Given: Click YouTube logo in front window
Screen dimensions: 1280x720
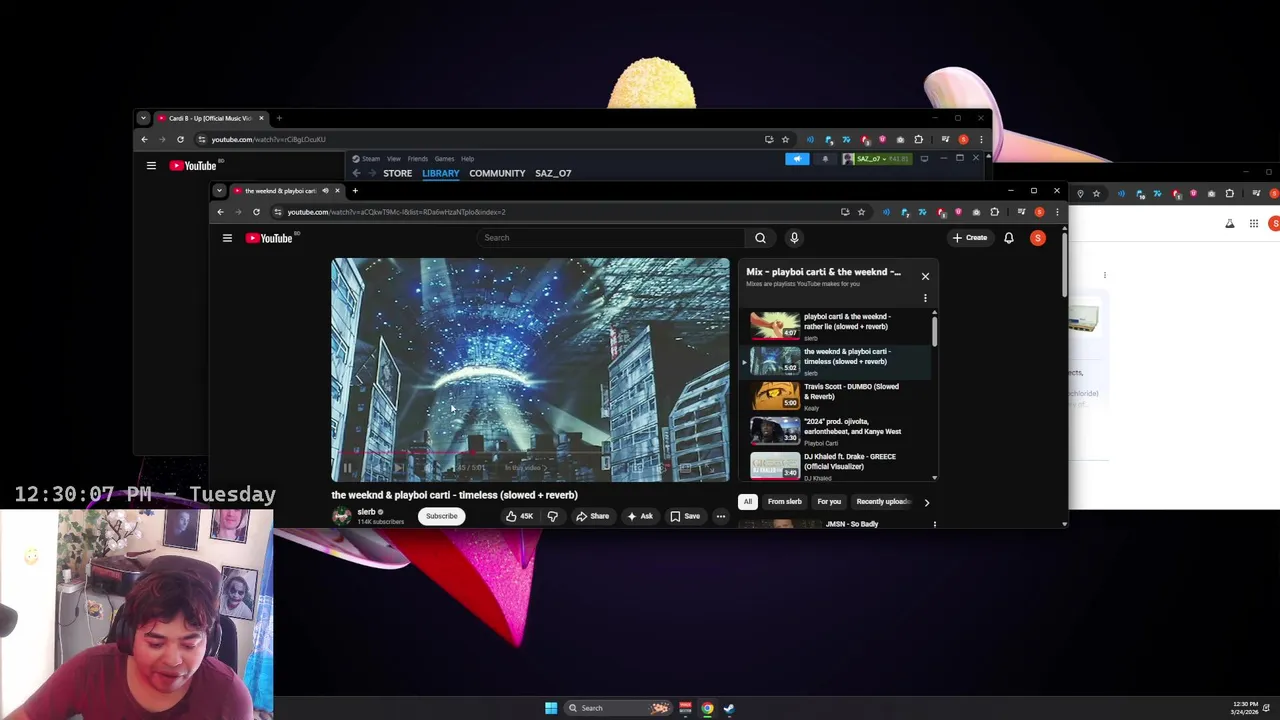Looking at the screenshot, I should point(269,238).
